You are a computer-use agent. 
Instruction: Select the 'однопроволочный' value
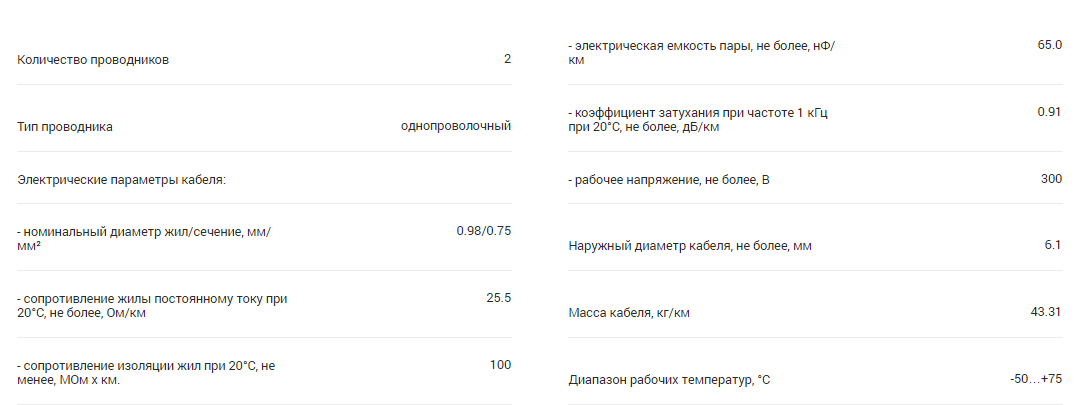[456, 127]
